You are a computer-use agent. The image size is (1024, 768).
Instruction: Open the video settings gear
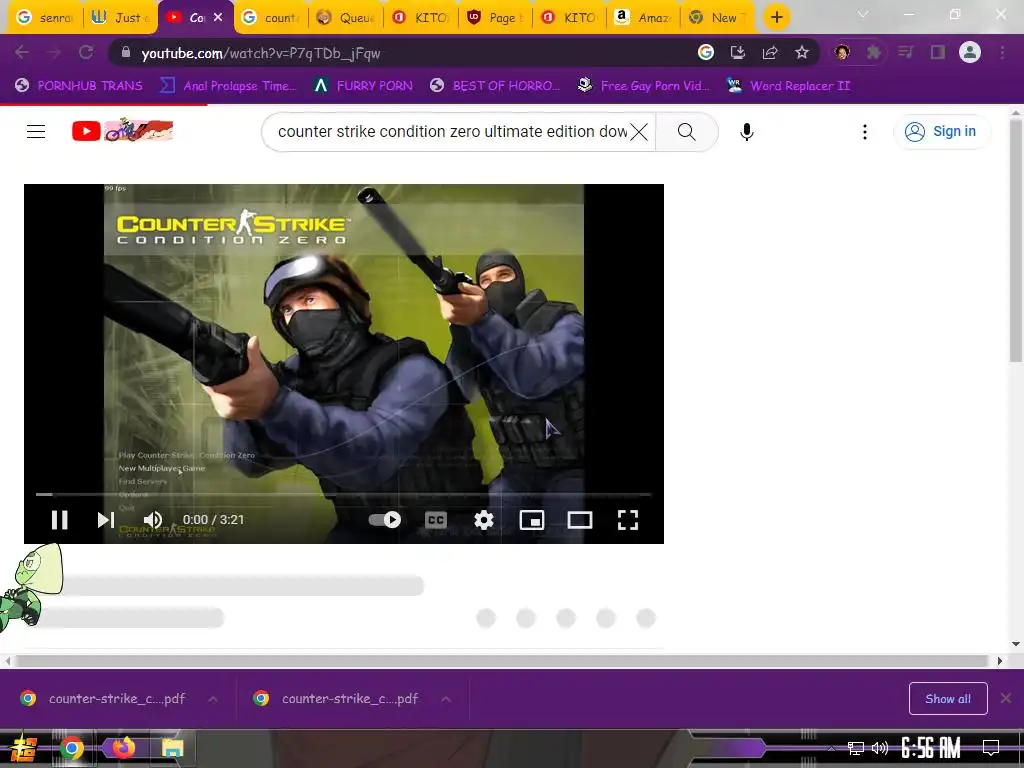(x=483, y=520)
